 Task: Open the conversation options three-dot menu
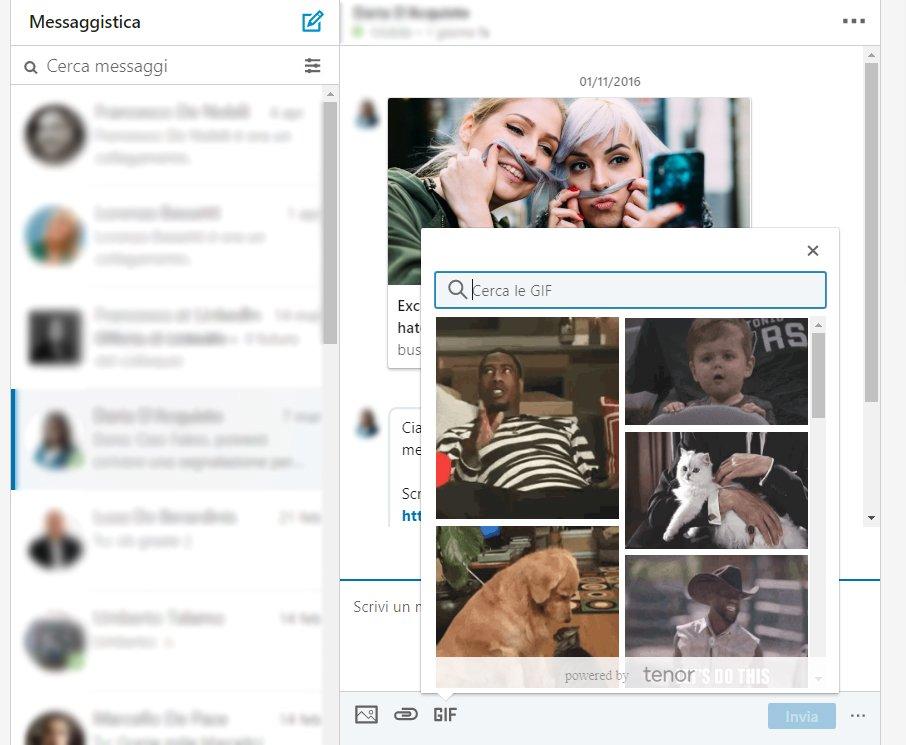(x=854, y=20)
